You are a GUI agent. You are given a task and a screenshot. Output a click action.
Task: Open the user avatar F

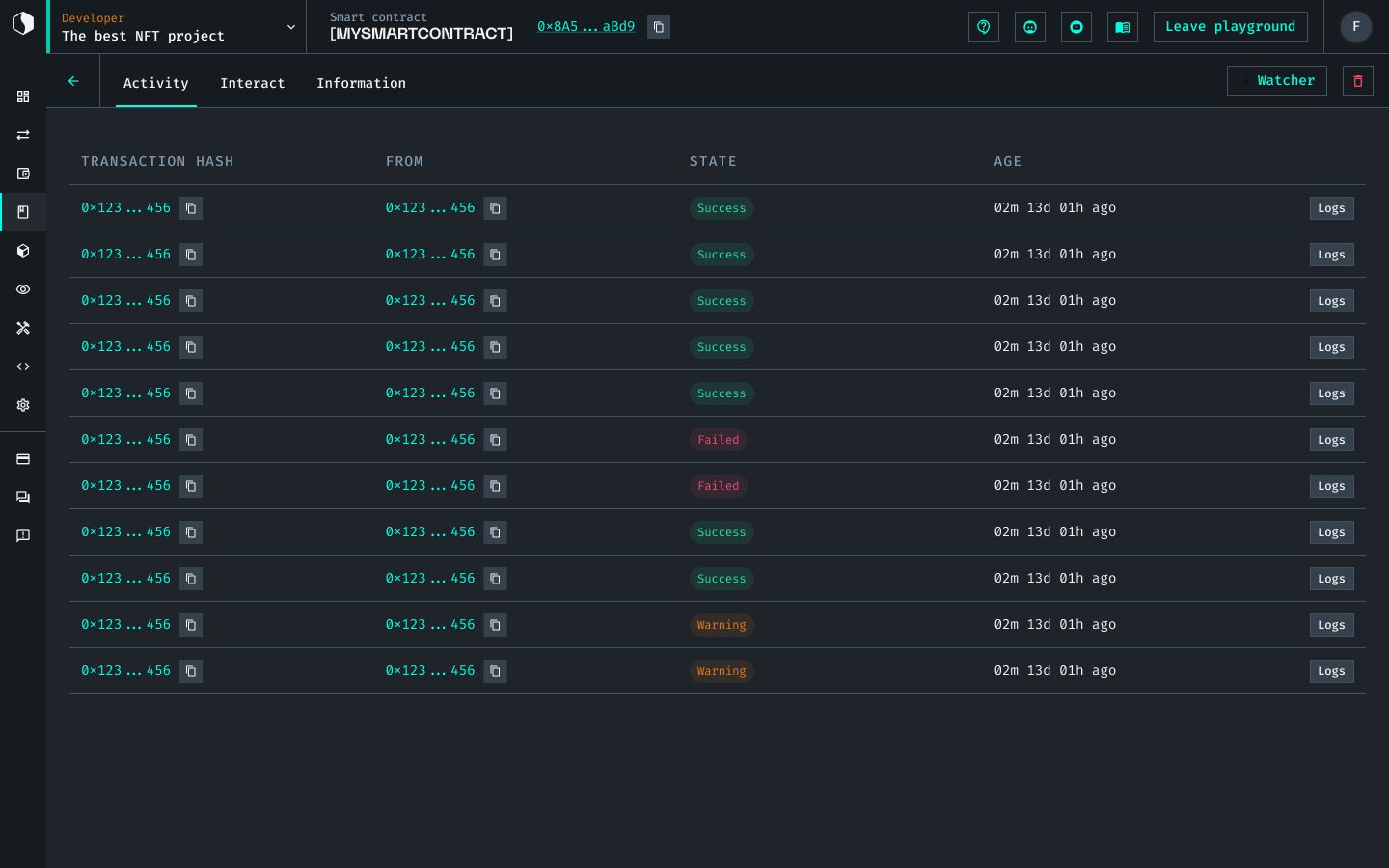coord(1356,27)
